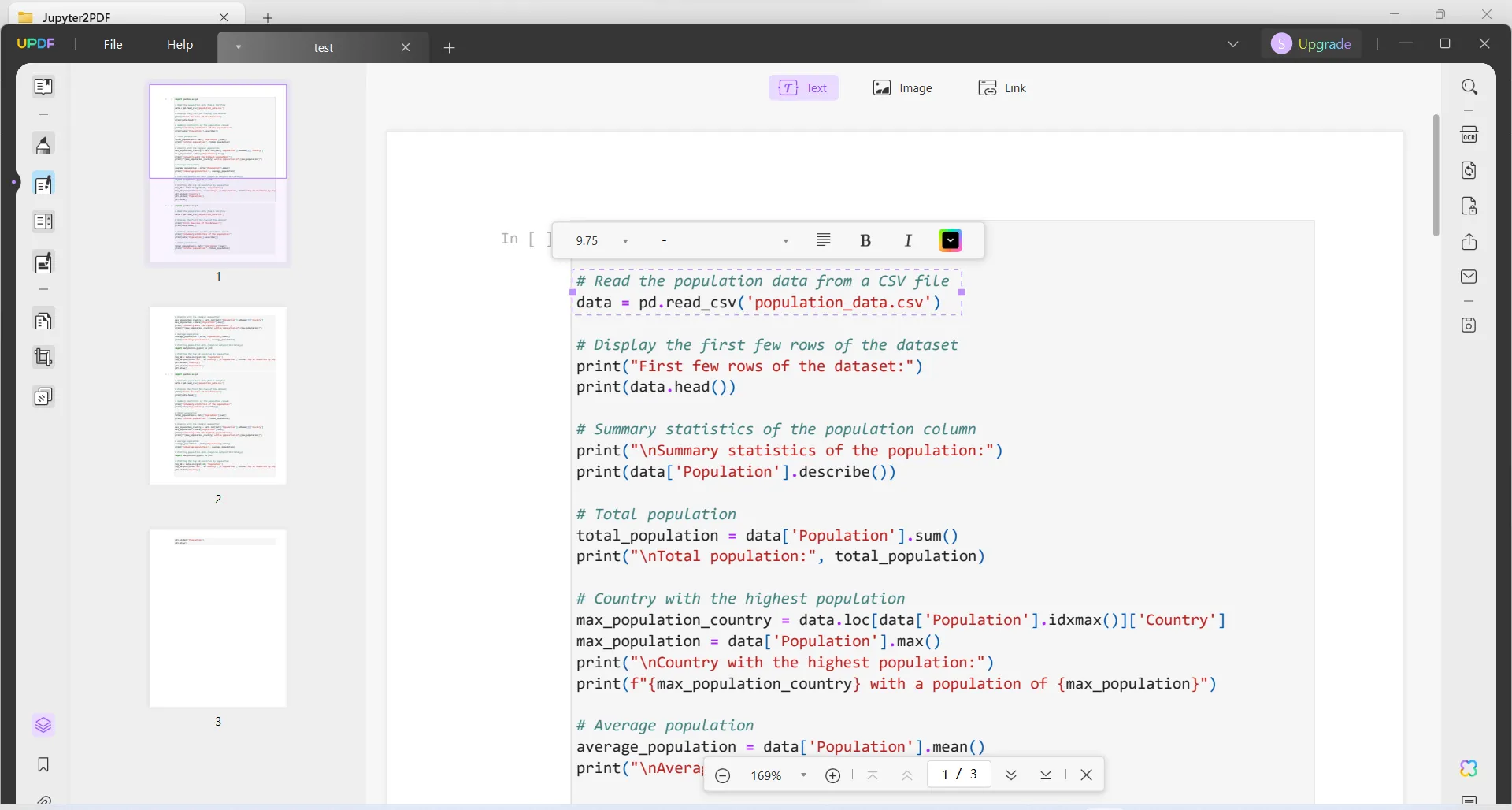Go to the next page arrow

click(1011, 775)
